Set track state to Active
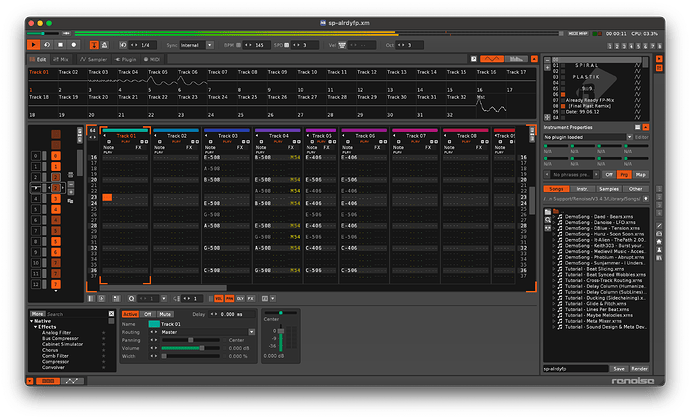Viewport: 690px width, 418px height. 130,314
